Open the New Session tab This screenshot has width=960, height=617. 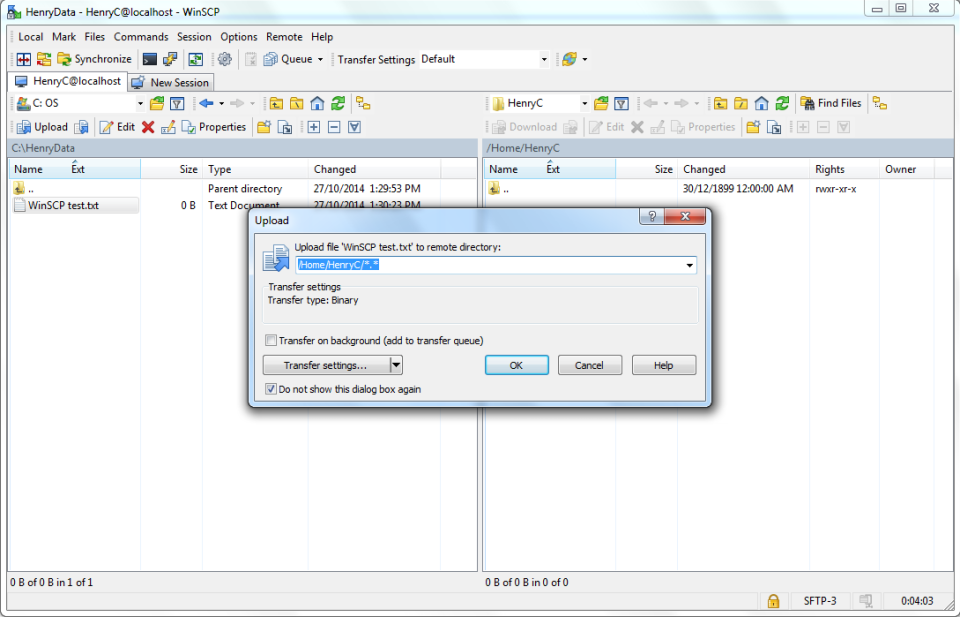click(171, 83)
